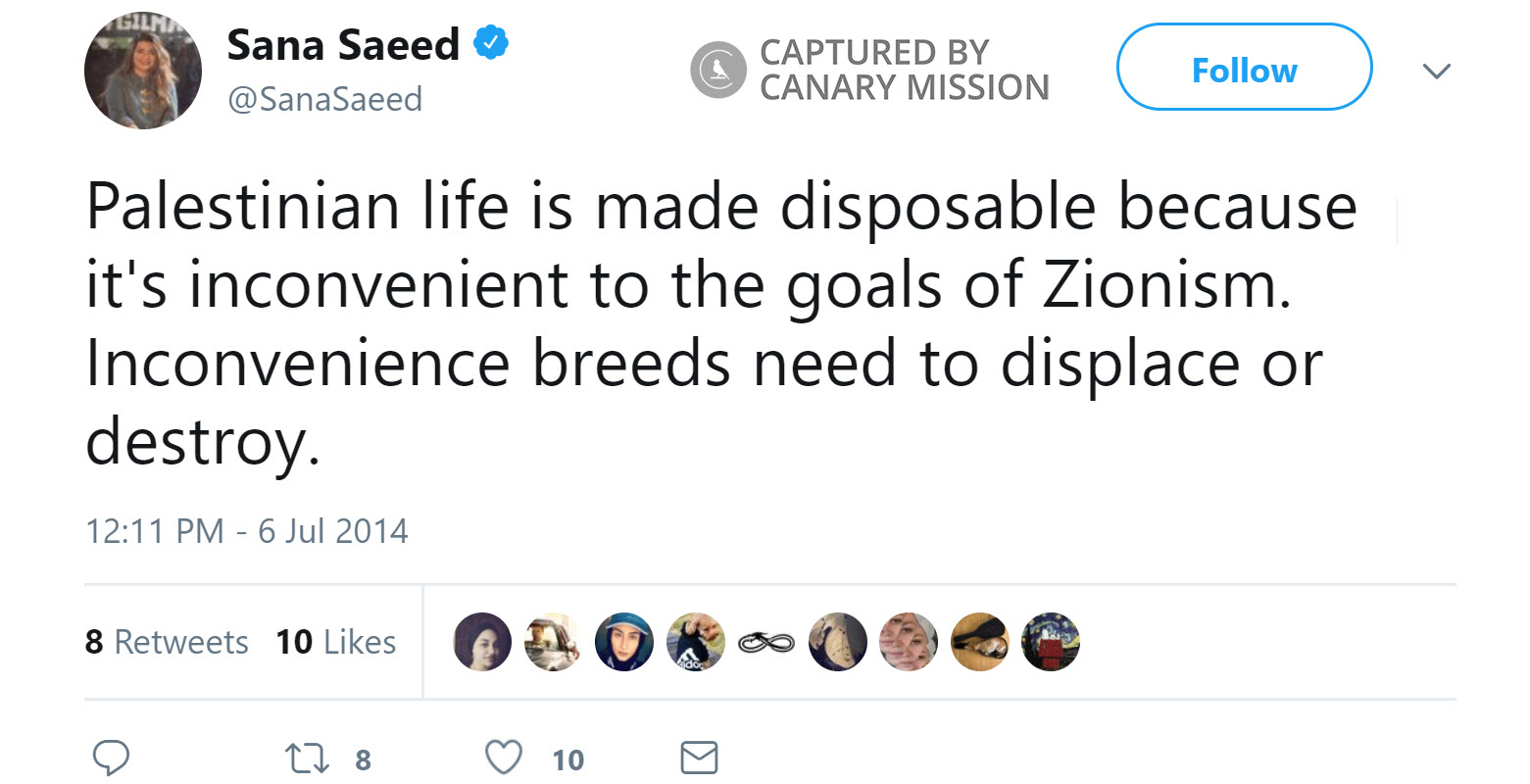Click the reply speech bubble icon
Screen dimensions: 1530x784
point(111,758)
